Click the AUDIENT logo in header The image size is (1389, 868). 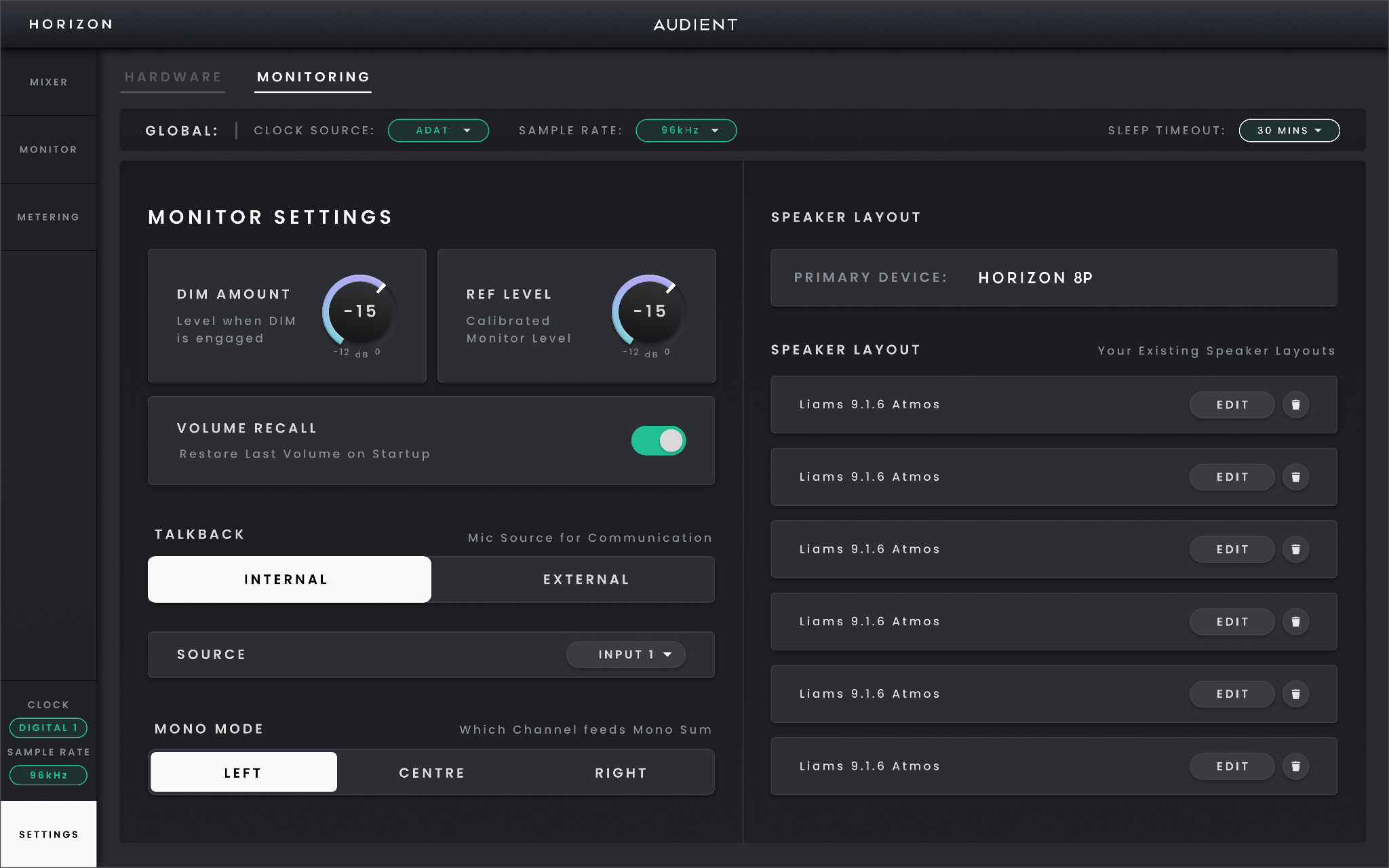point(696,25)
